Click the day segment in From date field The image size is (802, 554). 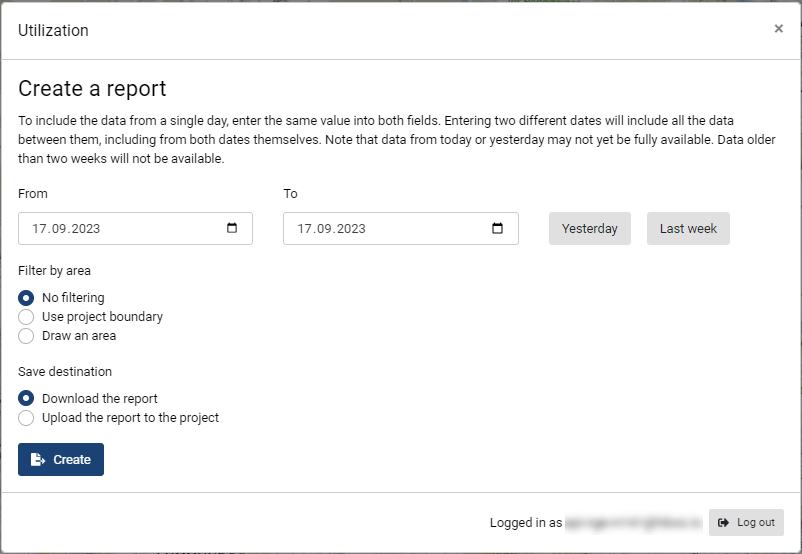[40, 229]
